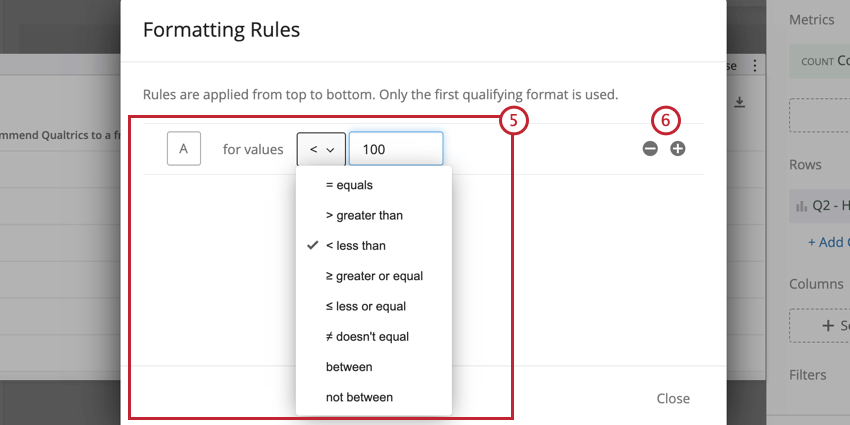
Task: Open the comparison operator dropdown
Action: point(321,149)
